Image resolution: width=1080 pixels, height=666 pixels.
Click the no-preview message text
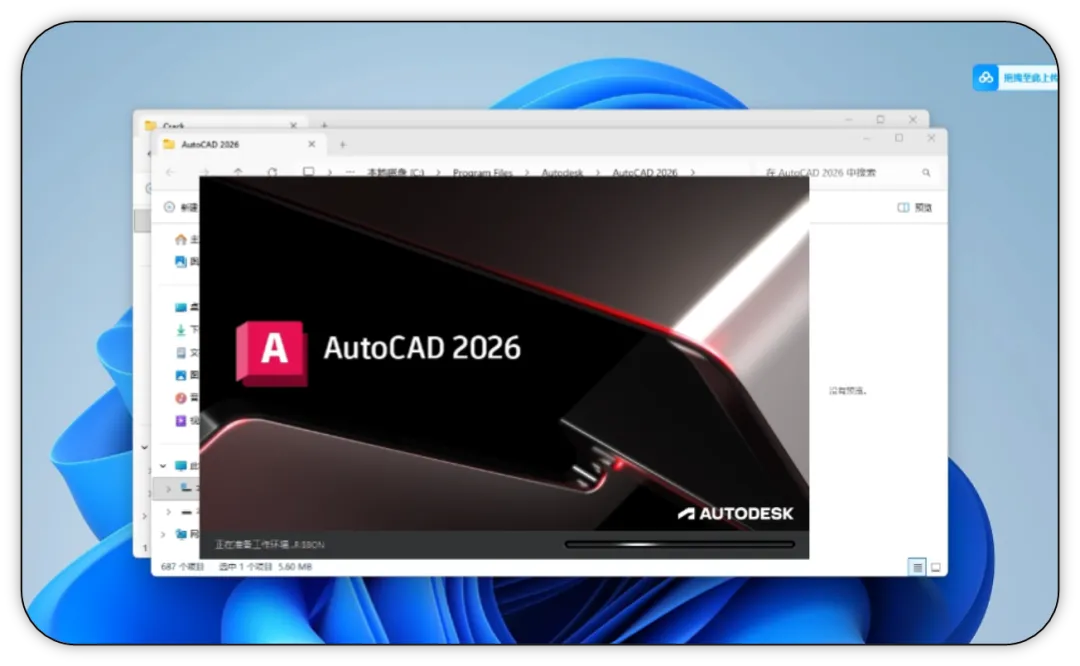pos(848,391)
